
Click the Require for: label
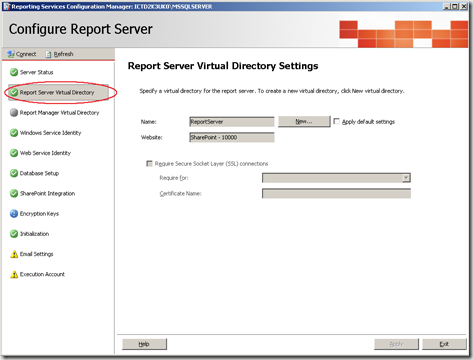coord(174,178)
